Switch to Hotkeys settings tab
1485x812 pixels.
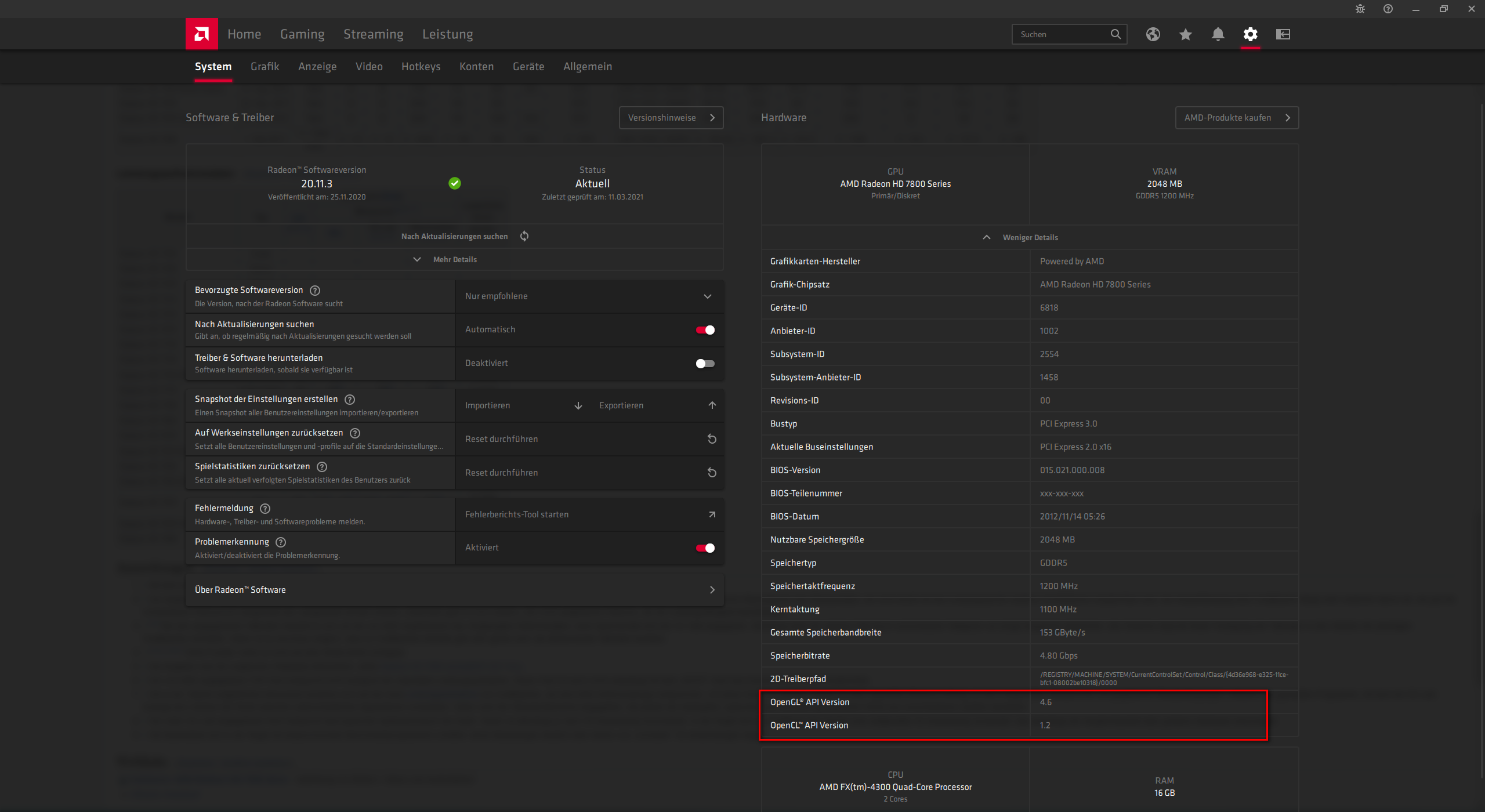click(421, 67)
